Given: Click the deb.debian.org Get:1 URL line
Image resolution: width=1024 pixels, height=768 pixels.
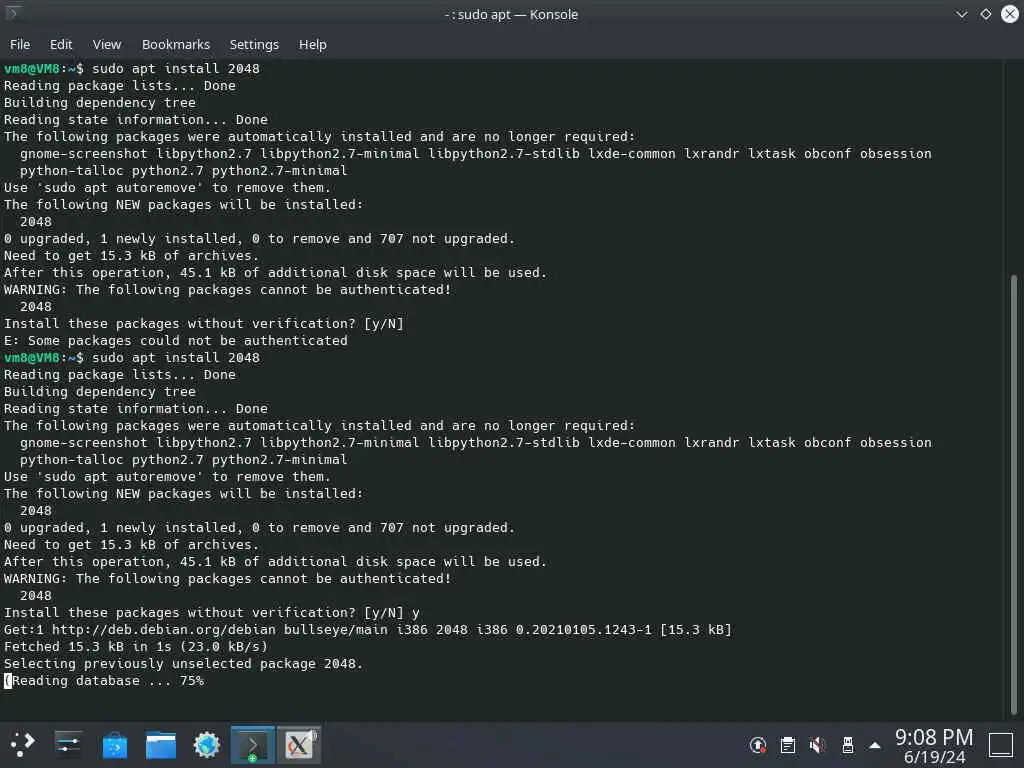Looking at the screenshot, I should (368, 630).
